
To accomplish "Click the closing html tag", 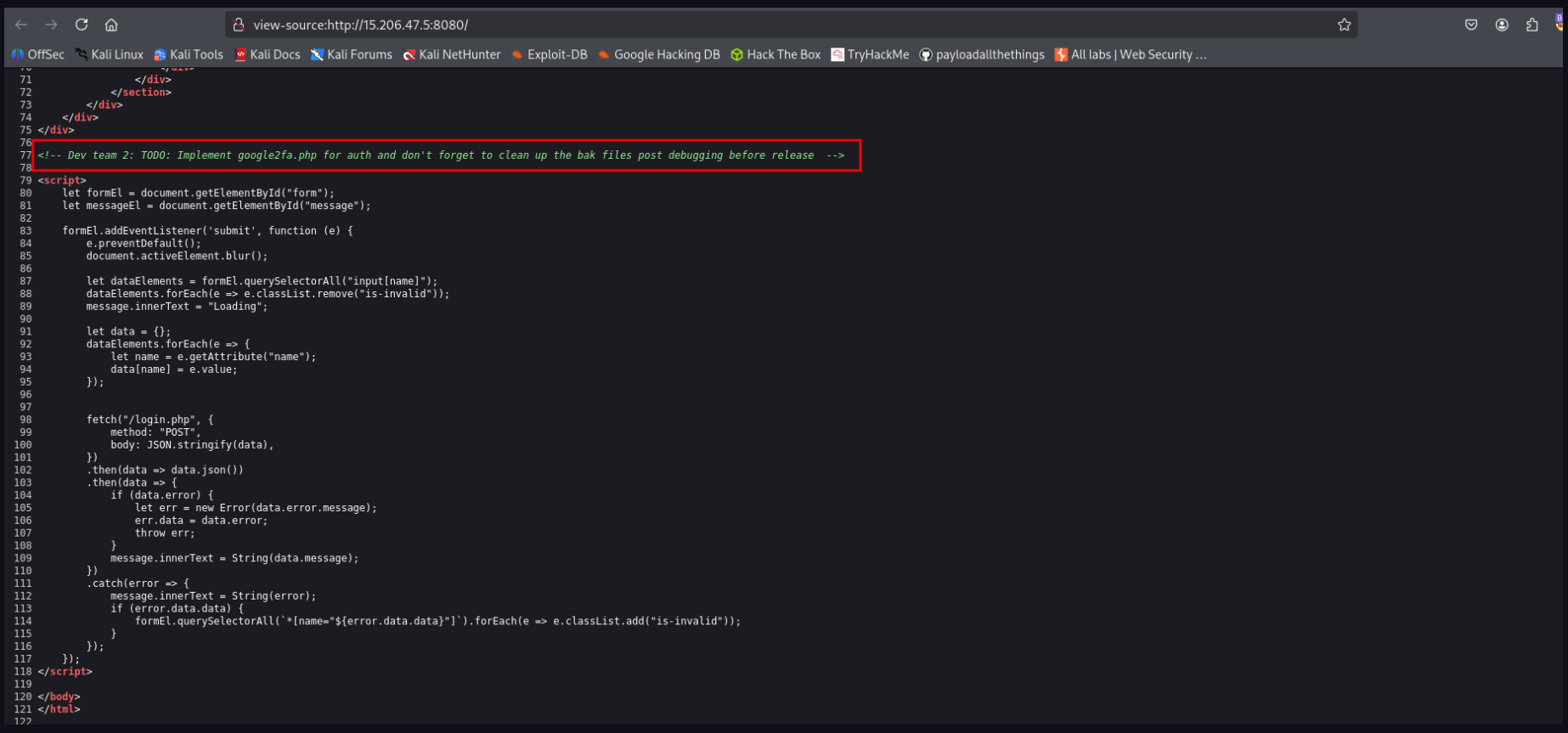I will point(59,709).
